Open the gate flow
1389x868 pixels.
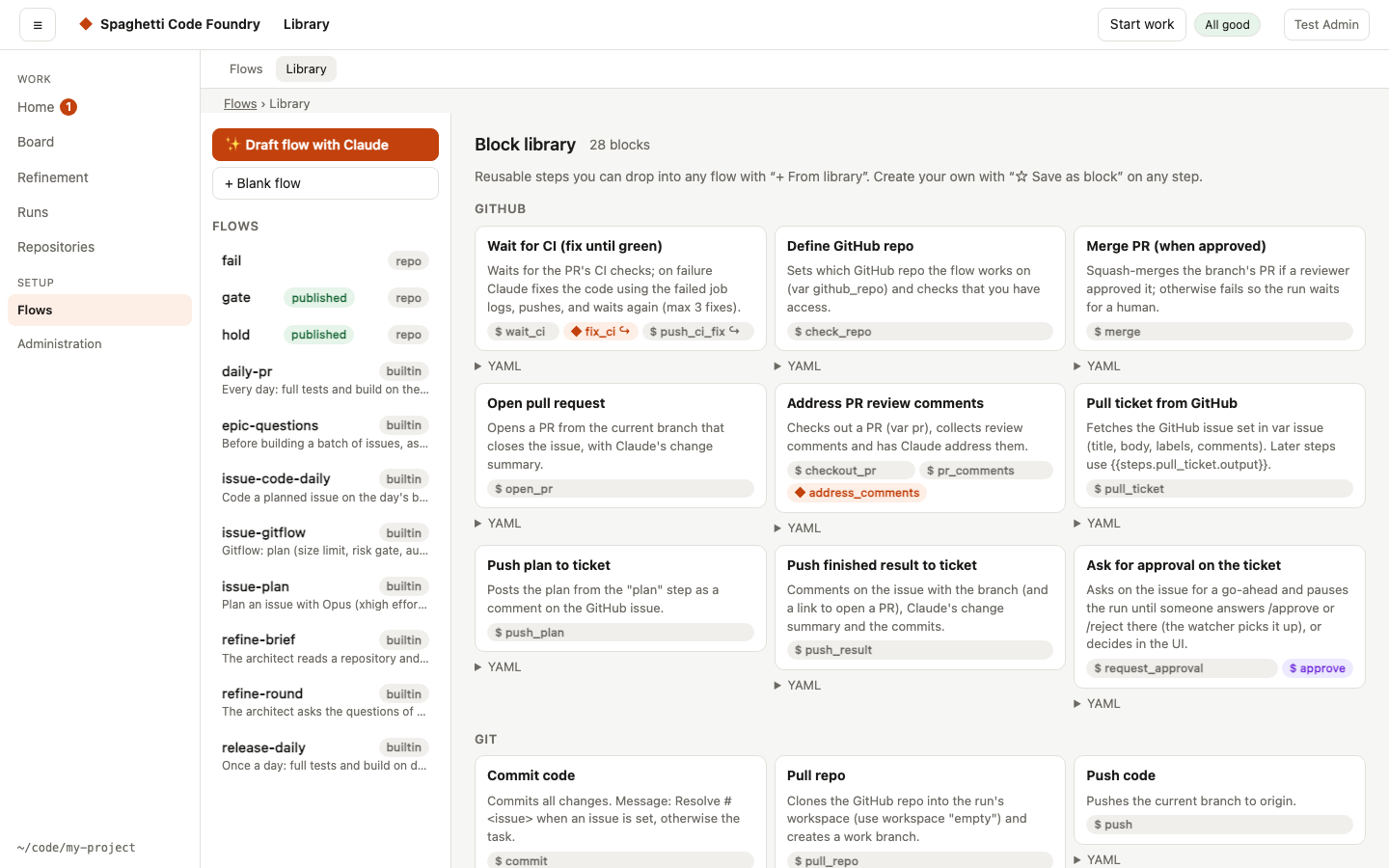point(325,298)
